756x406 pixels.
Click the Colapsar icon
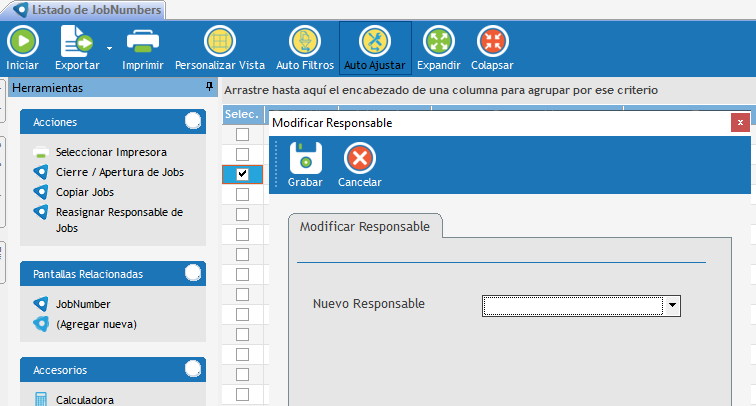pyautogui.click(x=491, y=41)
